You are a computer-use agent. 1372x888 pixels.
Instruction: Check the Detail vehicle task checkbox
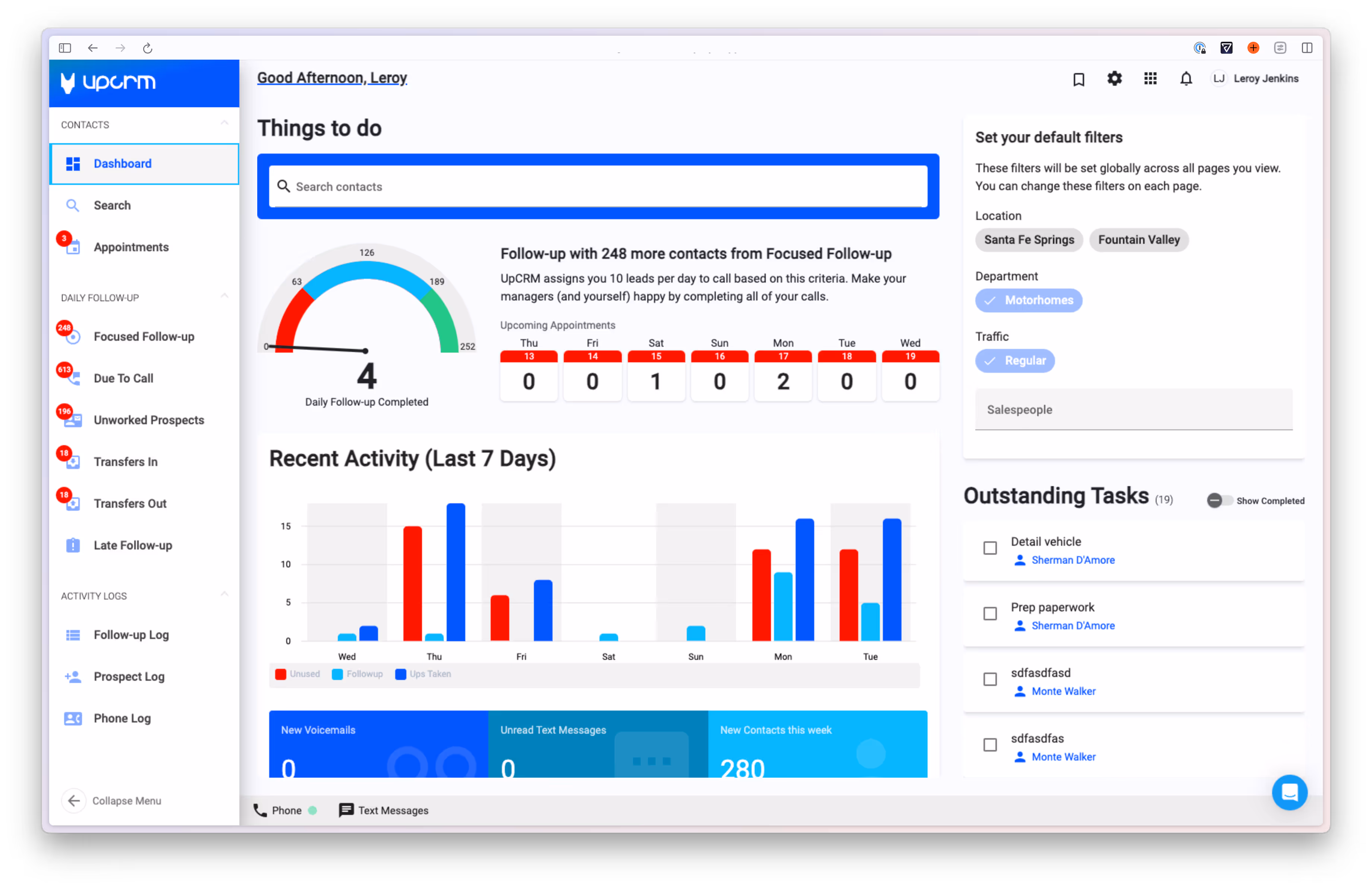coord(990,548)
